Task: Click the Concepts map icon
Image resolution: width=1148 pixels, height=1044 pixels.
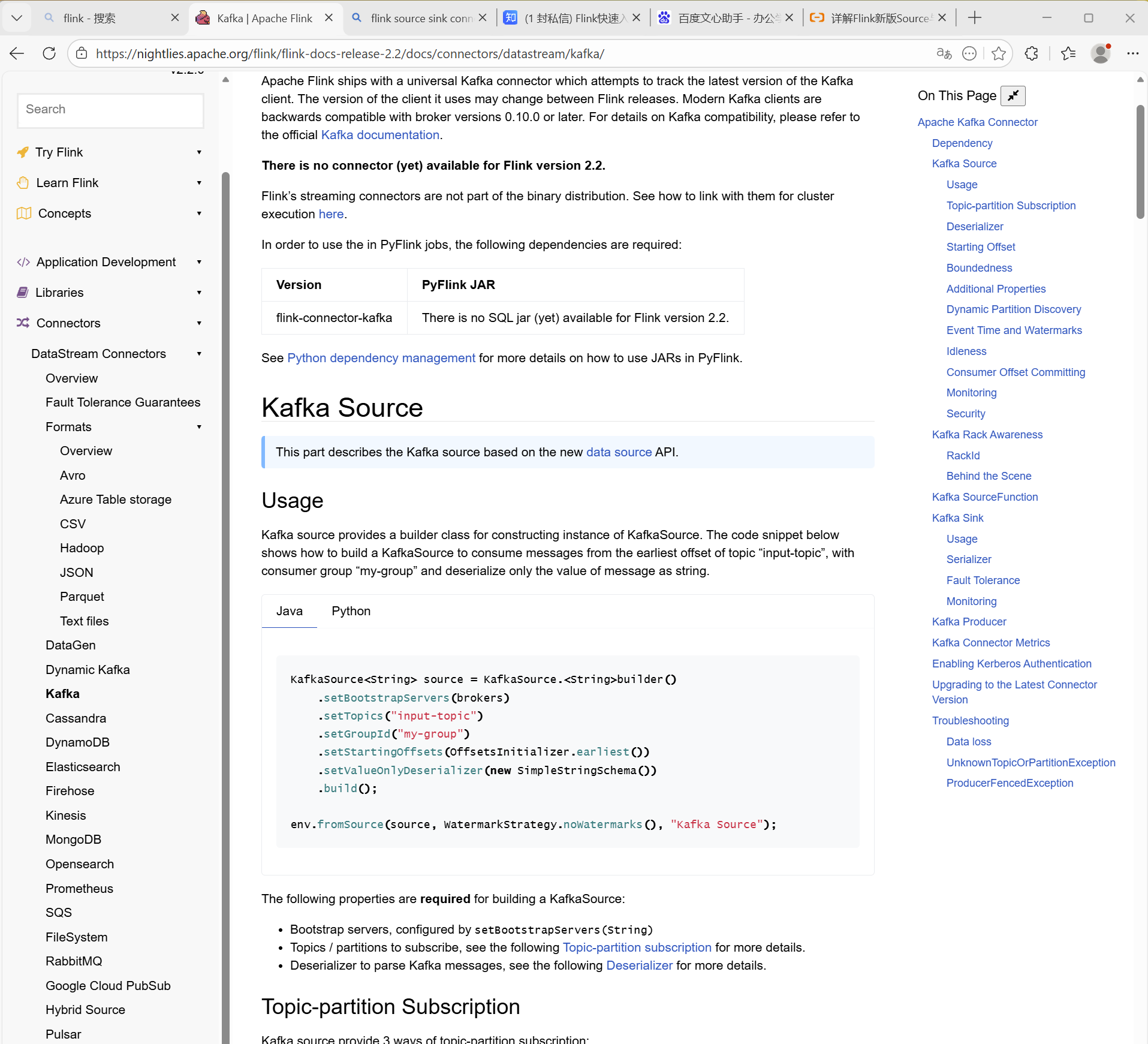Action: 24,213
